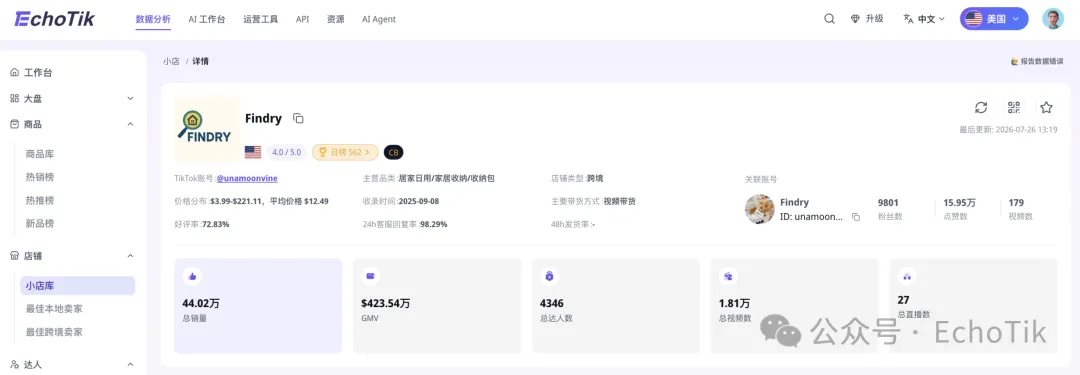Select the 总销量 44.02万 card
The width and height of the screenshot is (1080, 375).
tap(258, 305)
